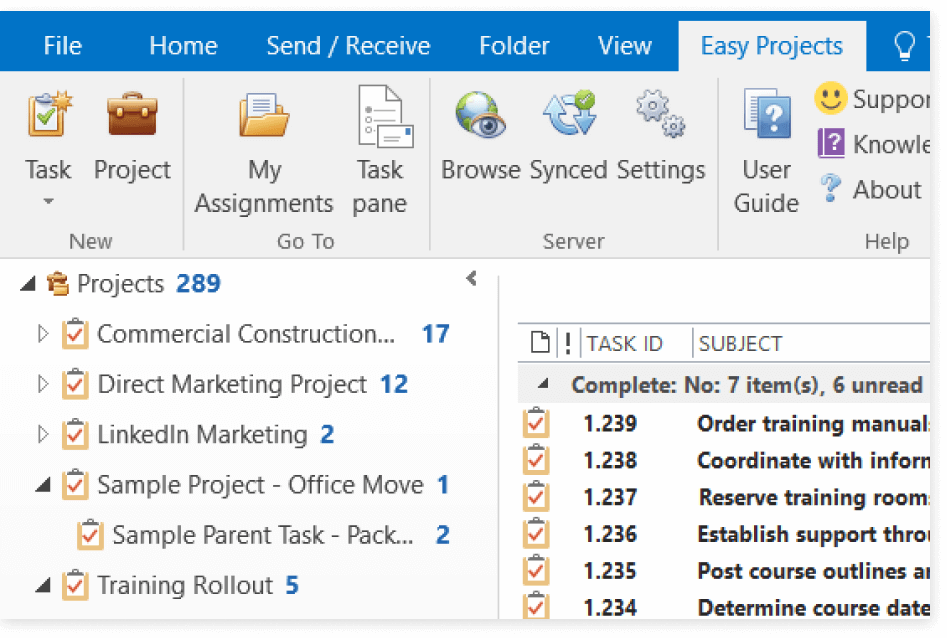This screenshot has width=947, height=638.
Task: Open task 'Determine course date'
Action: 814,607
